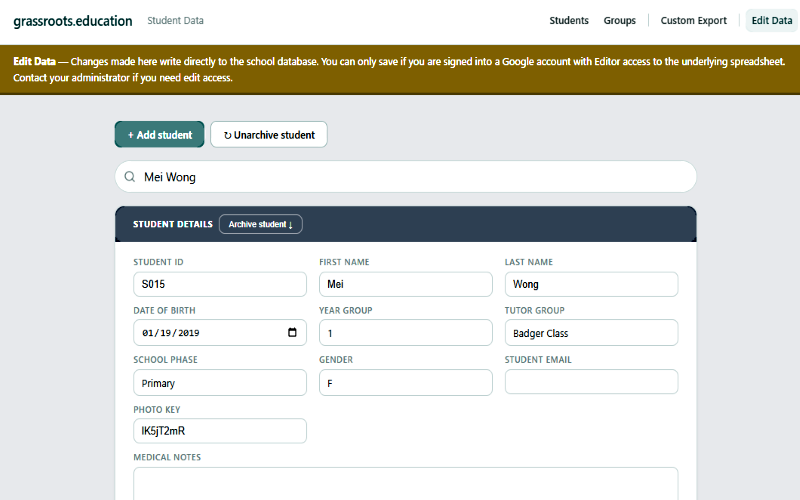The image size is (800, 500).
Task: Click the DATE OF BIRTH label
Action: [164, 310]
